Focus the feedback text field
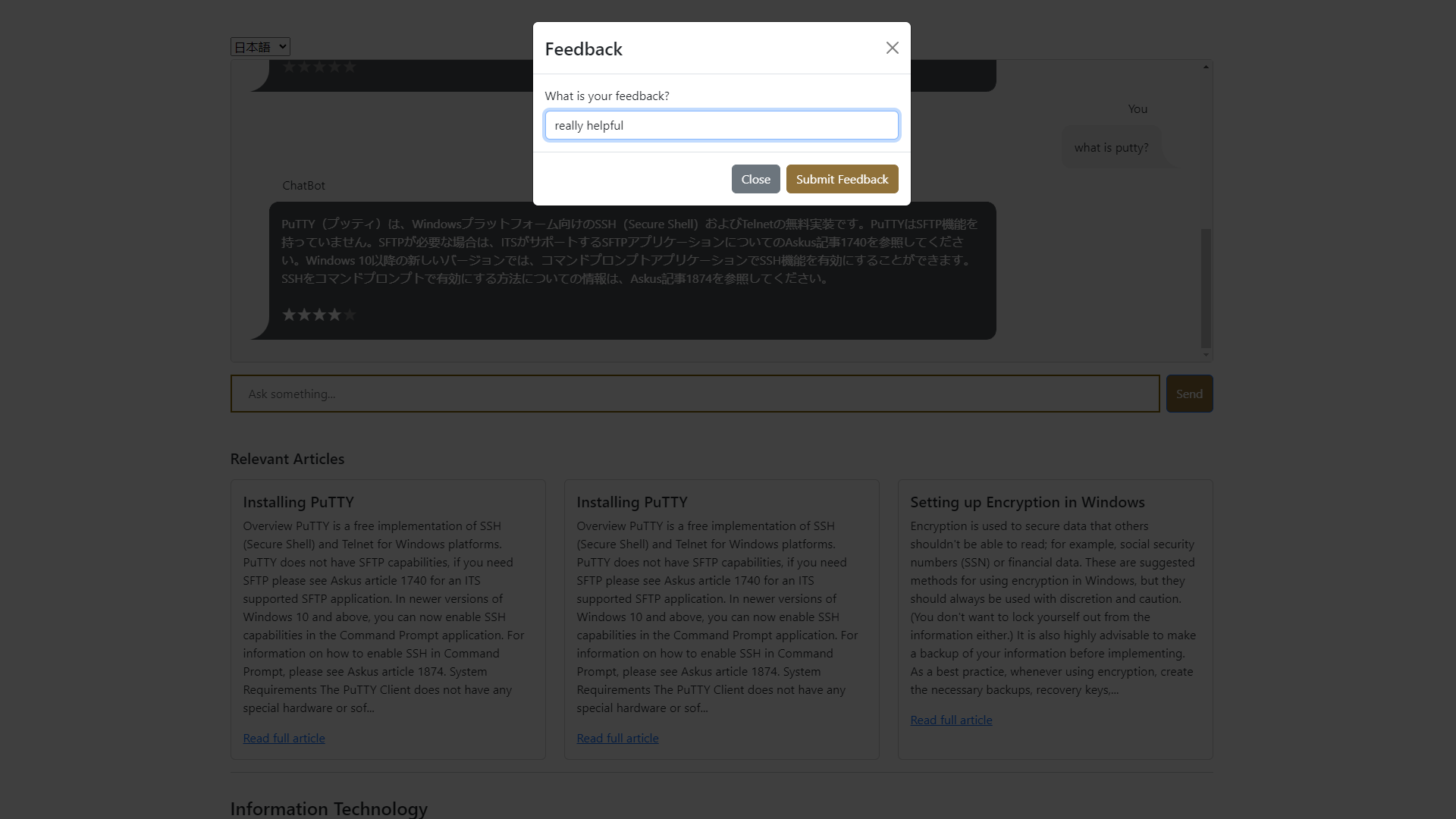 pyautogui.click(x=721, y=125)
